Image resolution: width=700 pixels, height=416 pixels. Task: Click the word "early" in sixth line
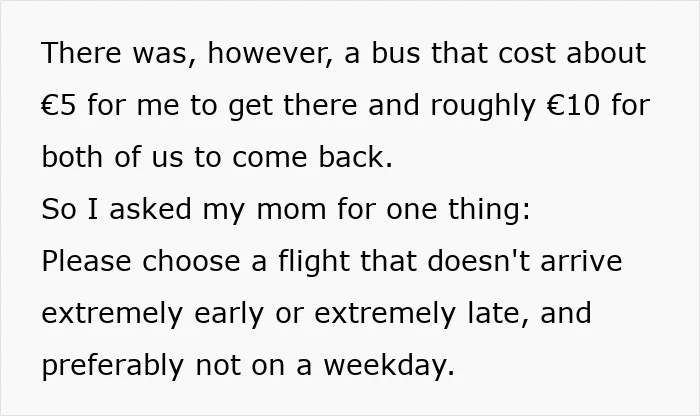click(229, 314)
